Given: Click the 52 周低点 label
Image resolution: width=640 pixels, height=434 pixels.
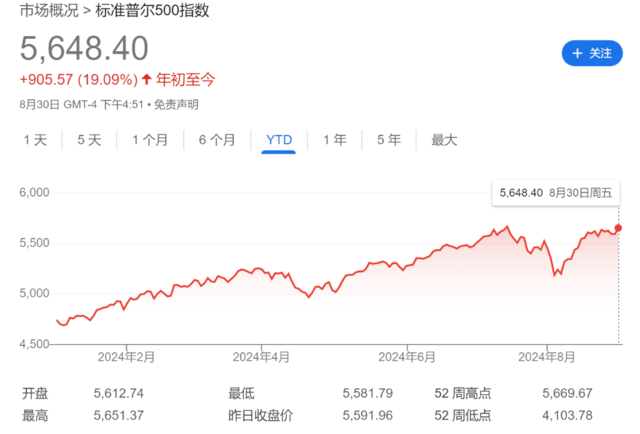Looking at the screenshot, I should pos(463,416).
